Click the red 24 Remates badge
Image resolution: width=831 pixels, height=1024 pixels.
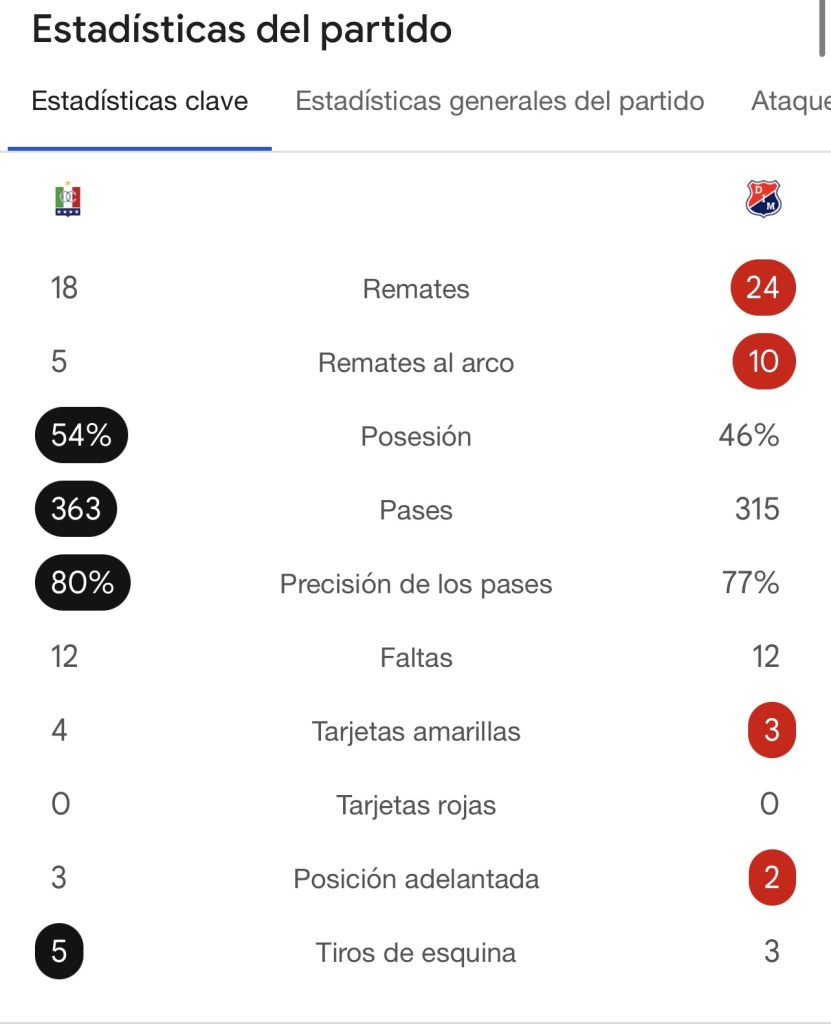point(762,288)
